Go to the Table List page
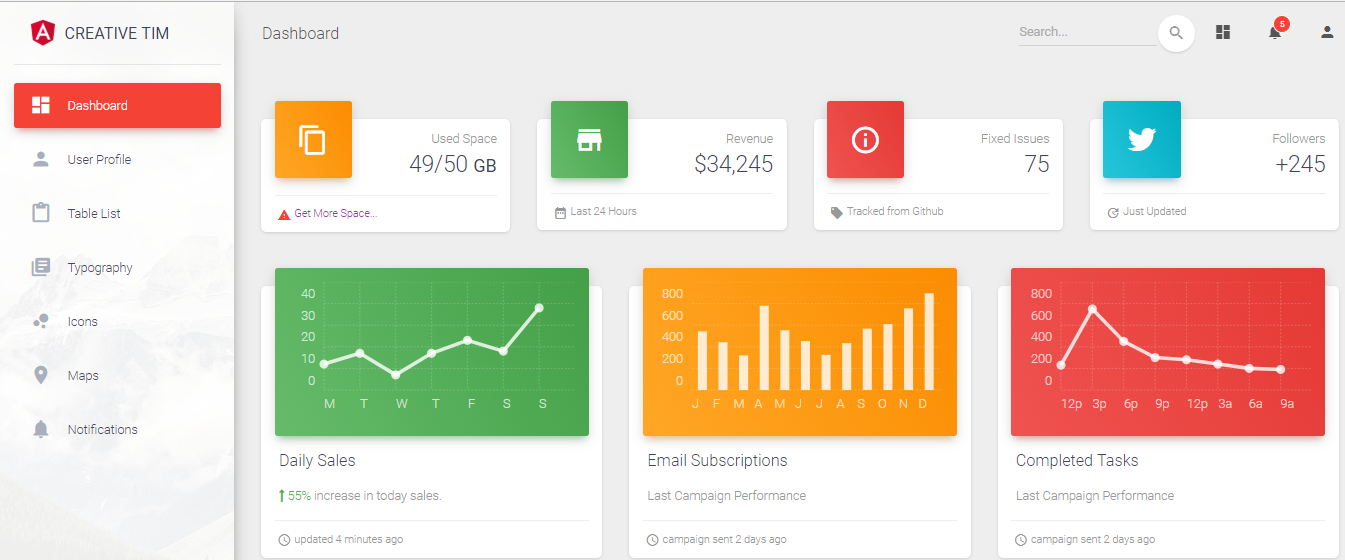This screenshot has width=1345, height=560. point(117,213)
